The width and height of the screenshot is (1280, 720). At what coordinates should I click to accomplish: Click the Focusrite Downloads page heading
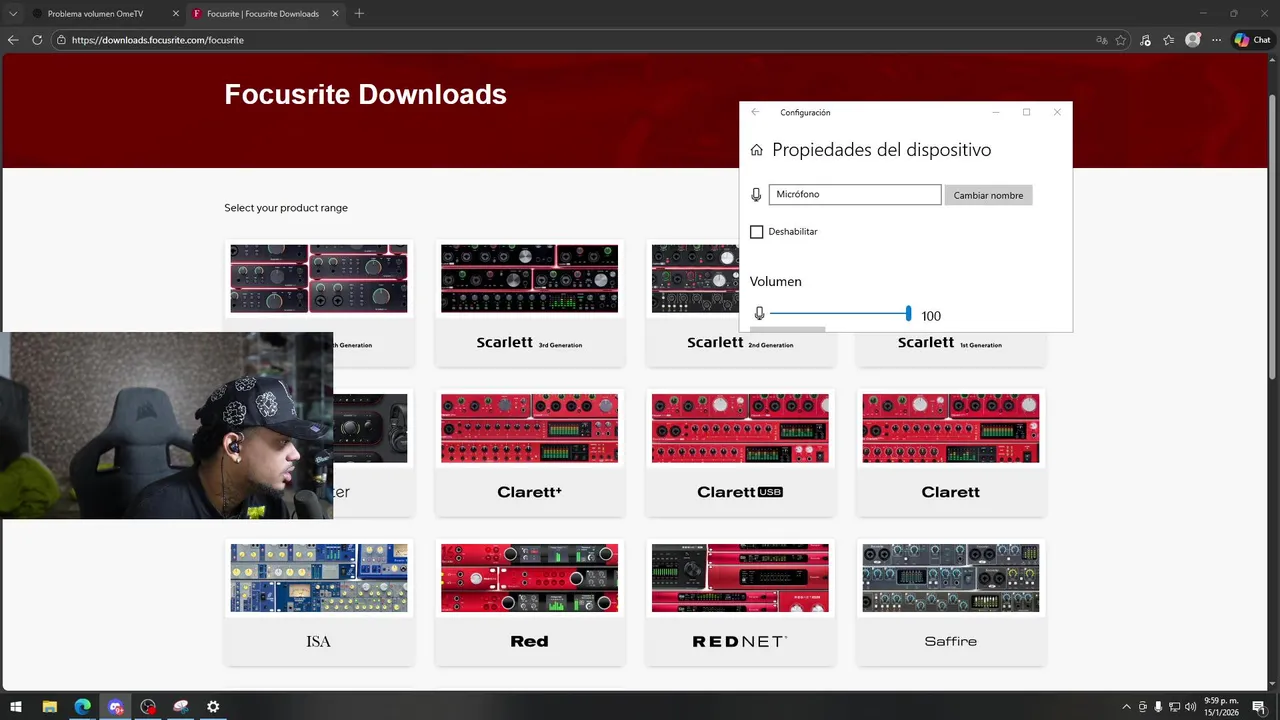365,94
